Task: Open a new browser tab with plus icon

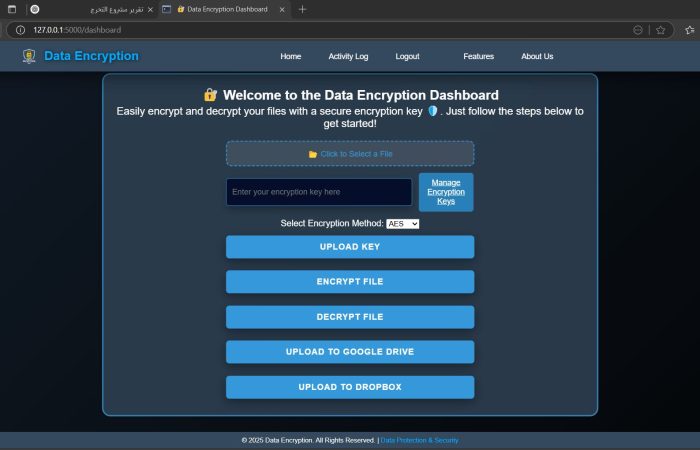Action: 302,9
